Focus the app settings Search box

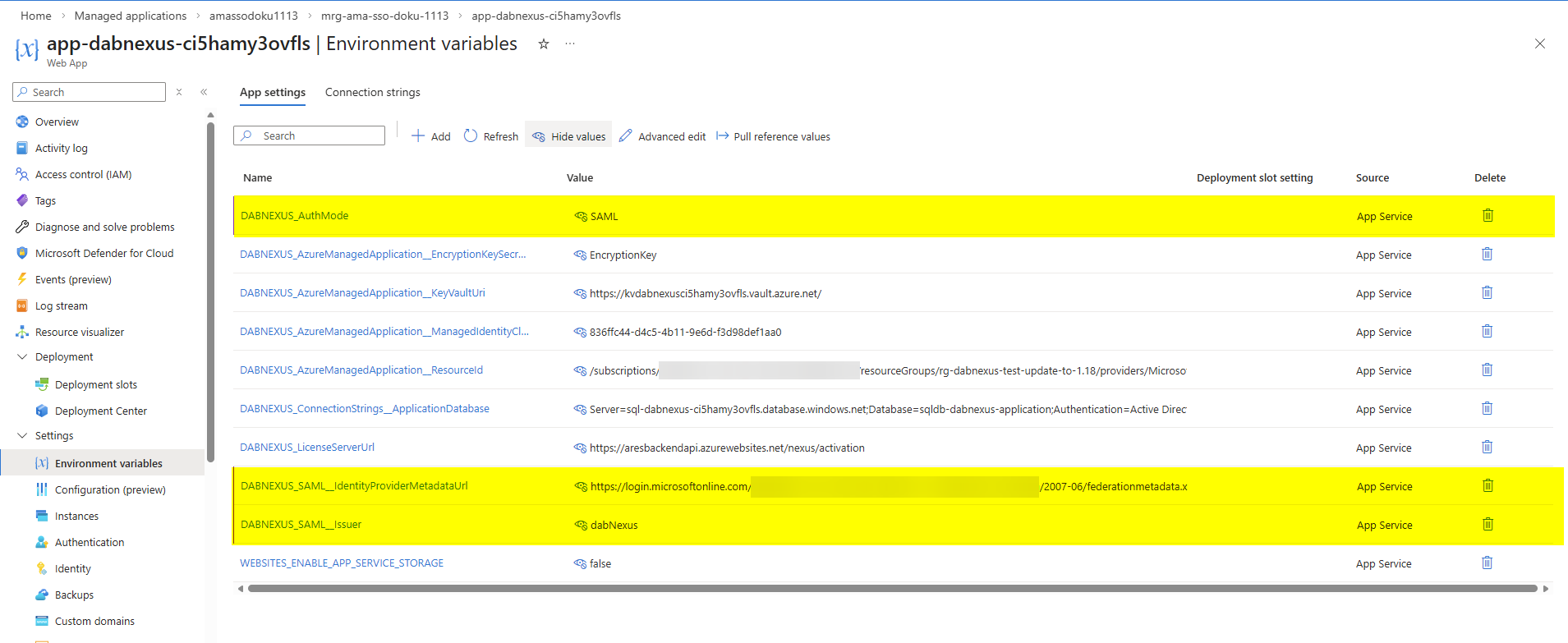coord(310,135)
